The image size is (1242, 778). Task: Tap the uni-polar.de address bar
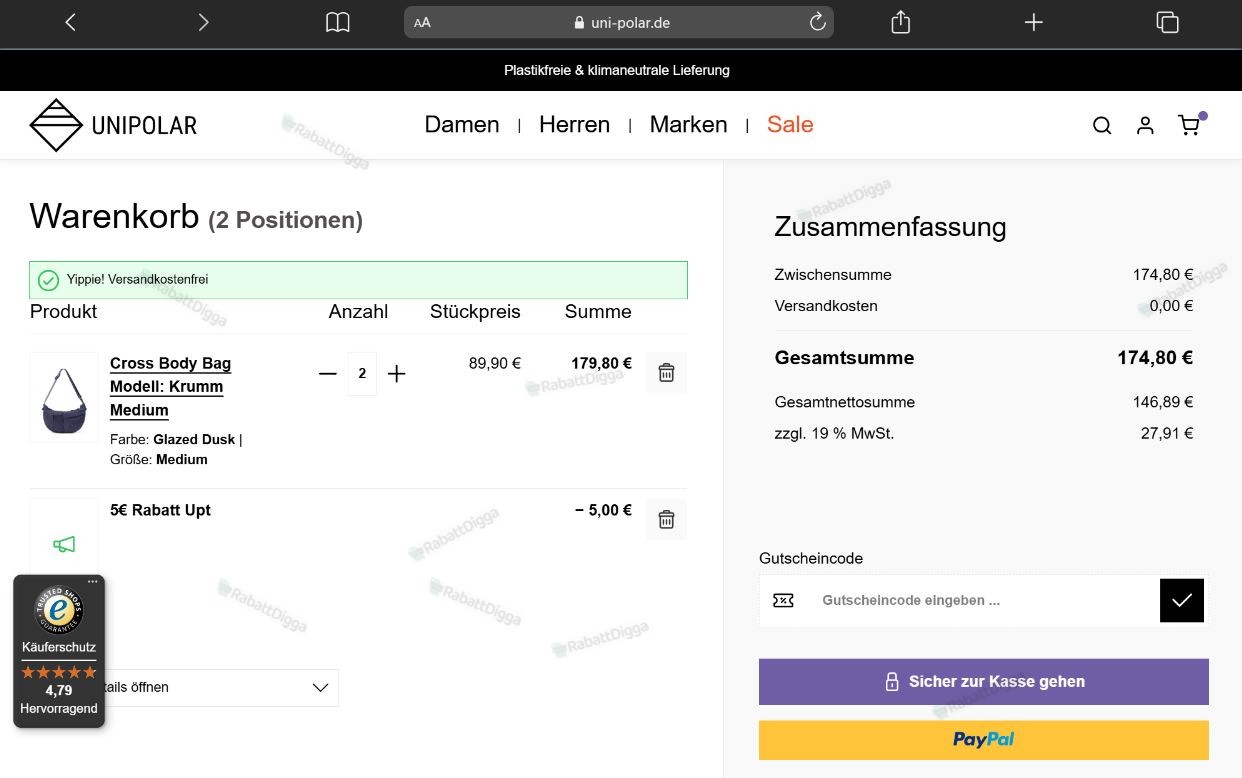tap(619, 22)
